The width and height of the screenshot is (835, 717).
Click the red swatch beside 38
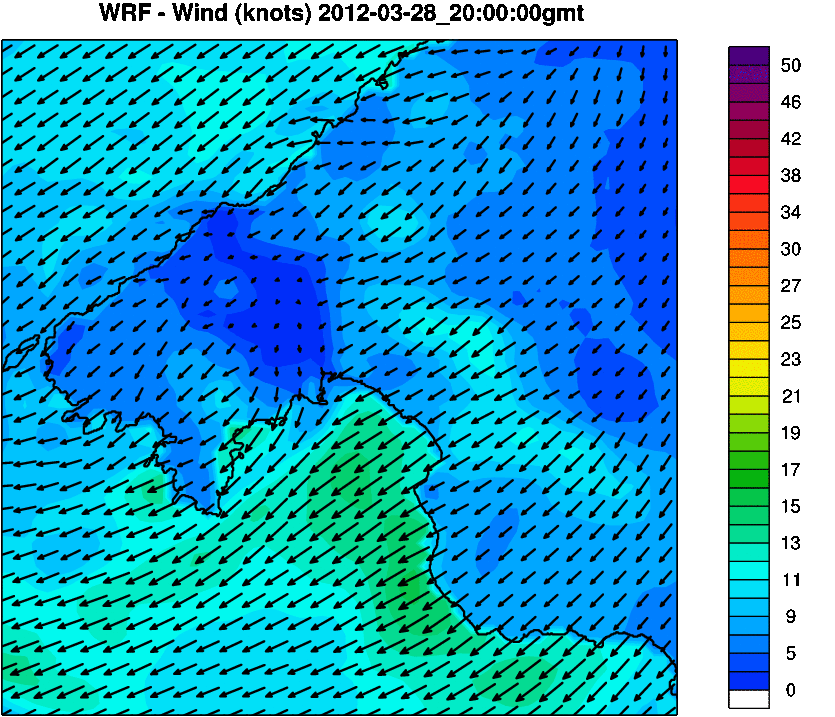pos(749,184)
